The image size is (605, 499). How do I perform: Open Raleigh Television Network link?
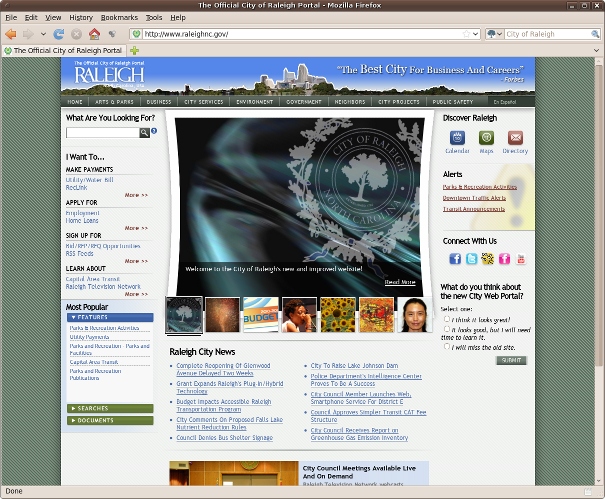(103, 287)
